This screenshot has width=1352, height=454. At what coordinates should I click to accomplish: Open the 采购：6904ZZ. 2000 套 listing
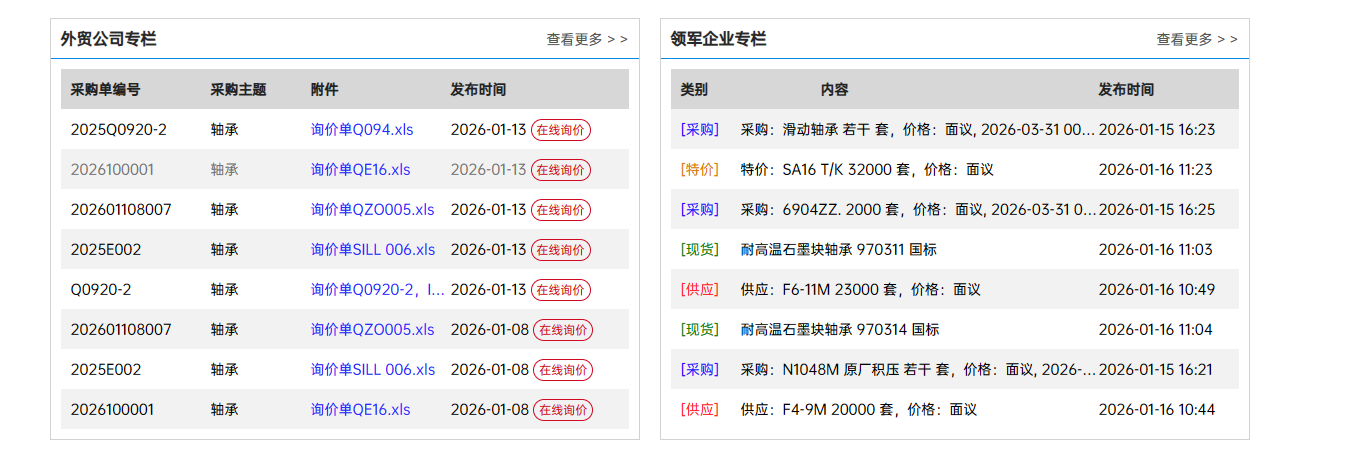click(917, 210)
